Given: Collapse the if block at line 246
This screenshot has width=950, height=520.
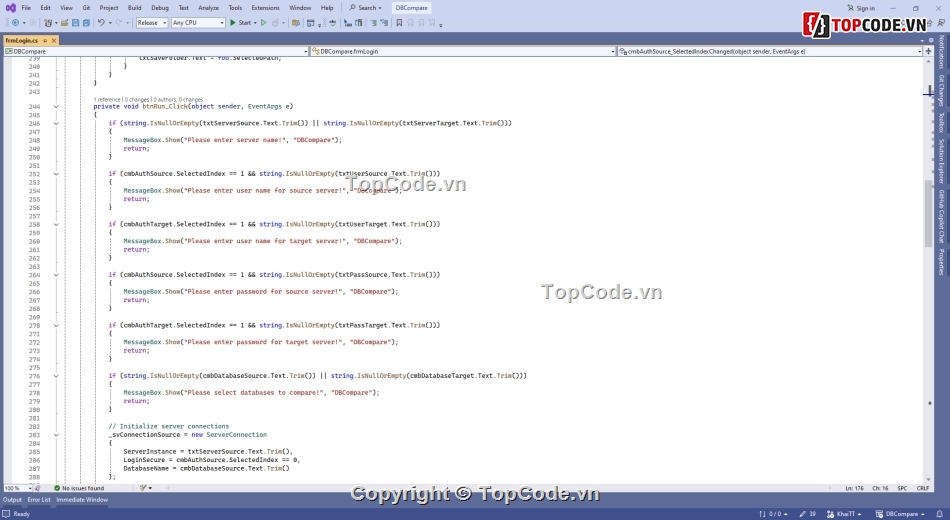Looking at the screenshot, I should (56, 124).
